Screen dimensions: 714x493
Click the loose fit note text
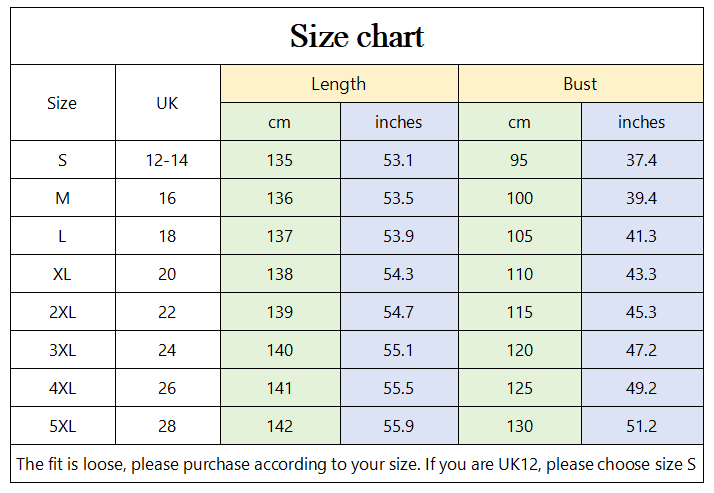pyautogui.click(x=356, y=464)
